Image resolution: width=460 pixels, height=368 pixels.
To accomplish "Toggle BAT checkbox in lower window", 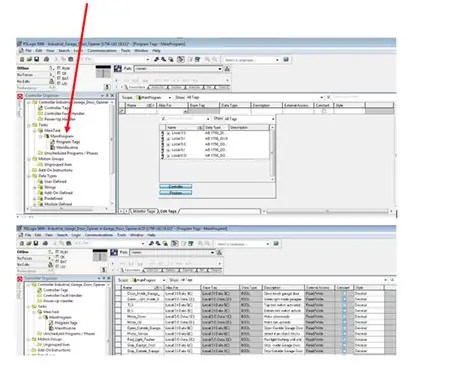I will 57,262.
